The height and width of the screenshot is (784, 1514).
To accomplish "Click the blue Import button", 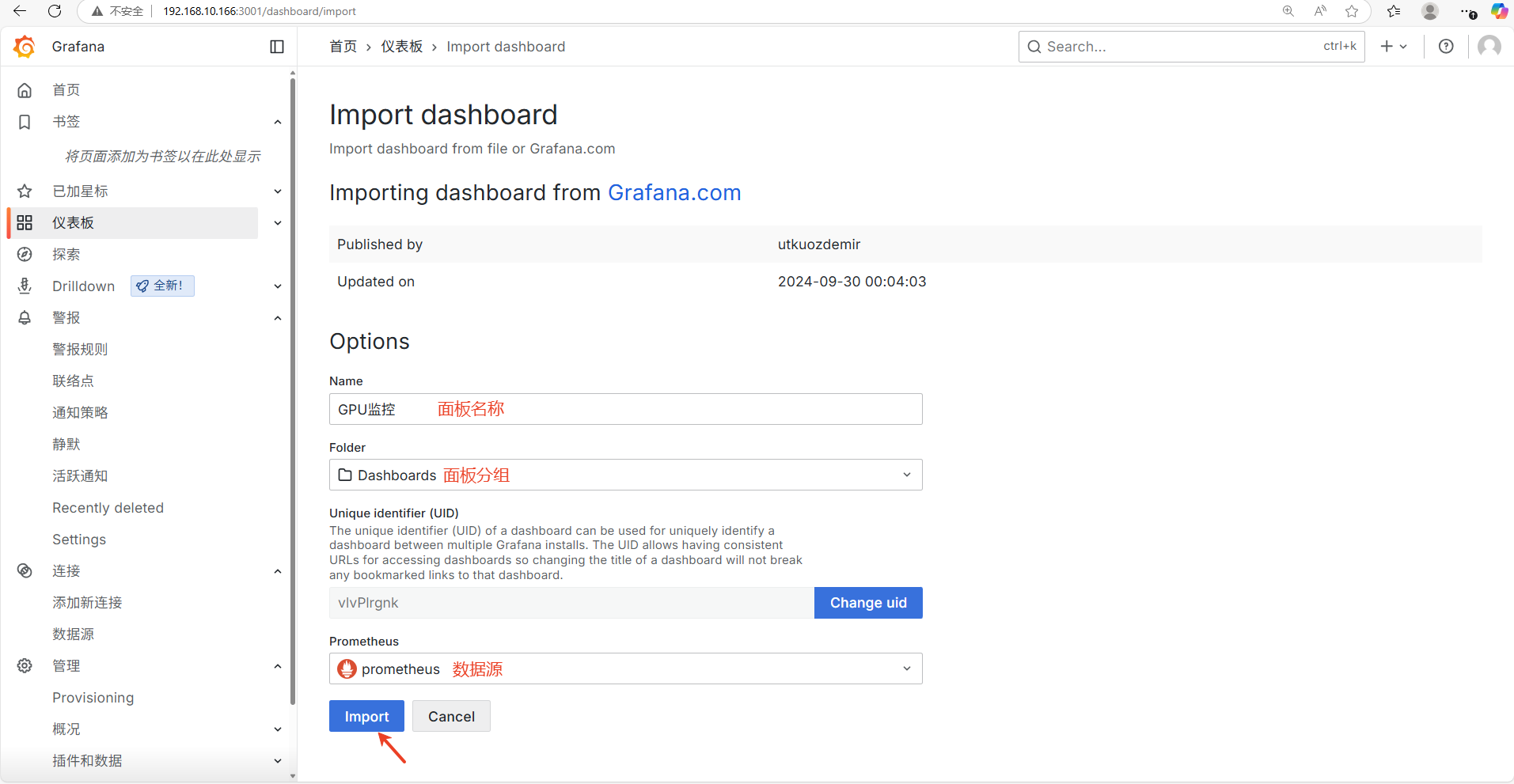I will [x=366, y=716].
